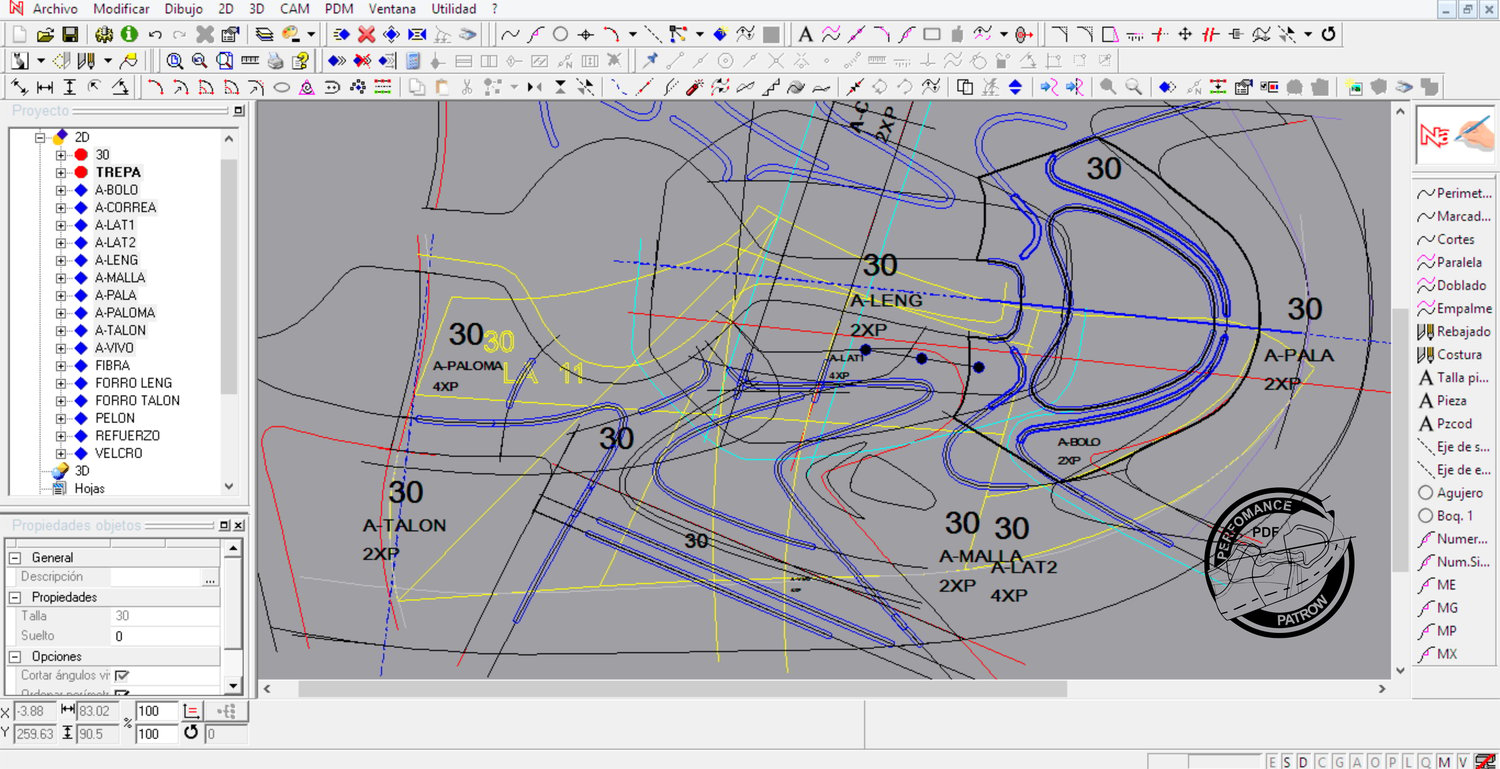Click the red X delete-piece icon

367,34
